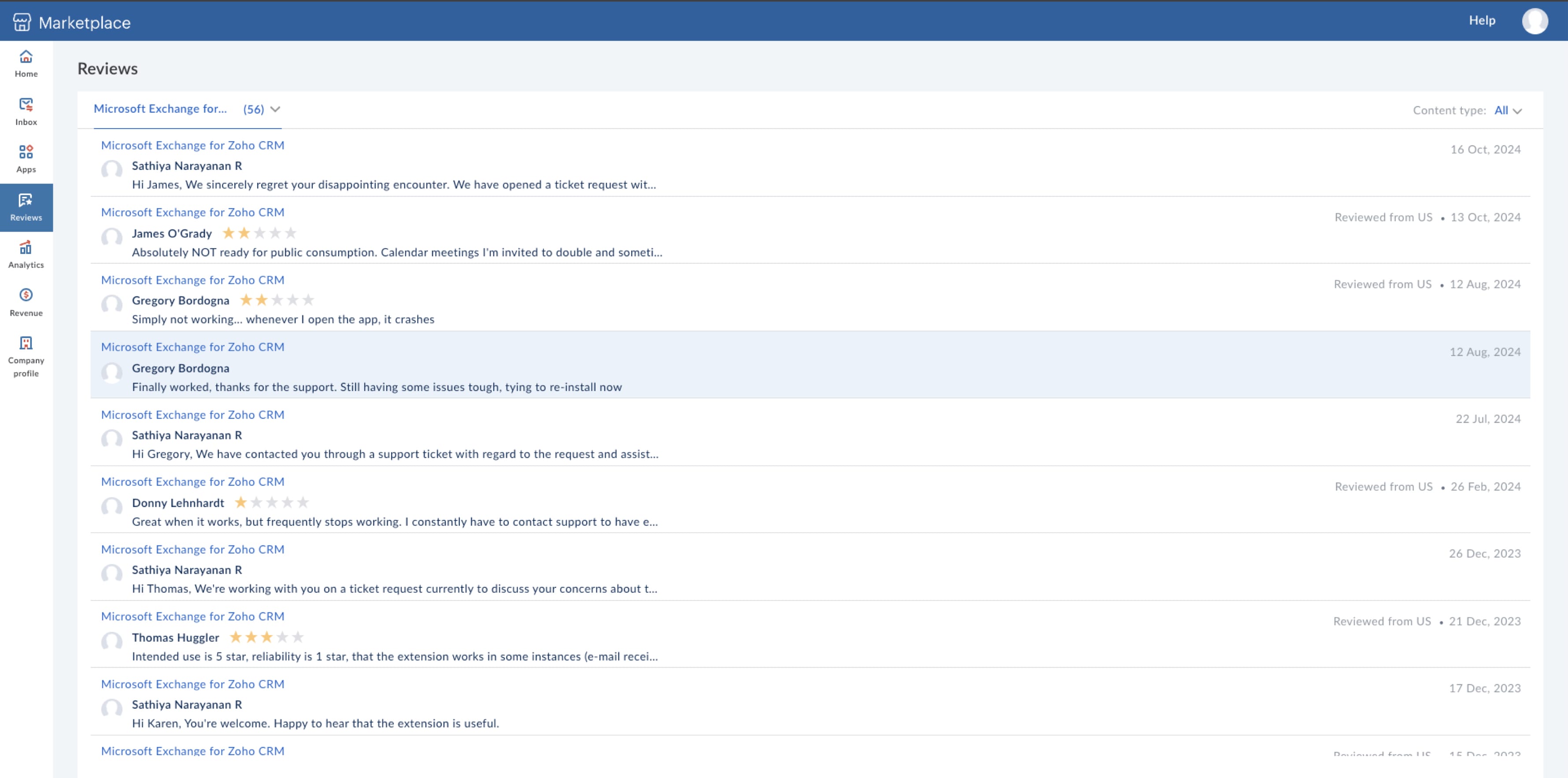Click the Reviews page heading
The image size is (1568, 778).
(107, 69)
